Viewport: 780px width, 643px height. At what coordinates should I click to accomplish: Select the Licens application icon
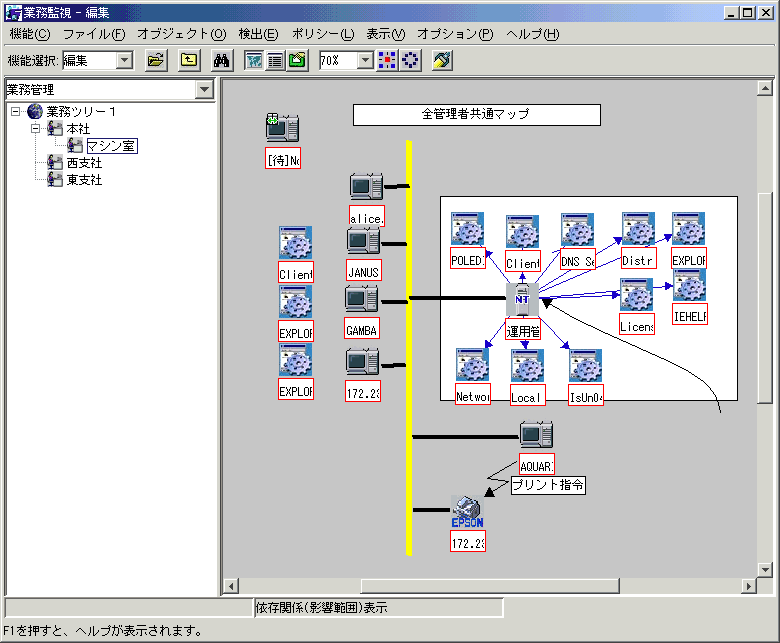[x=636, y=295]
